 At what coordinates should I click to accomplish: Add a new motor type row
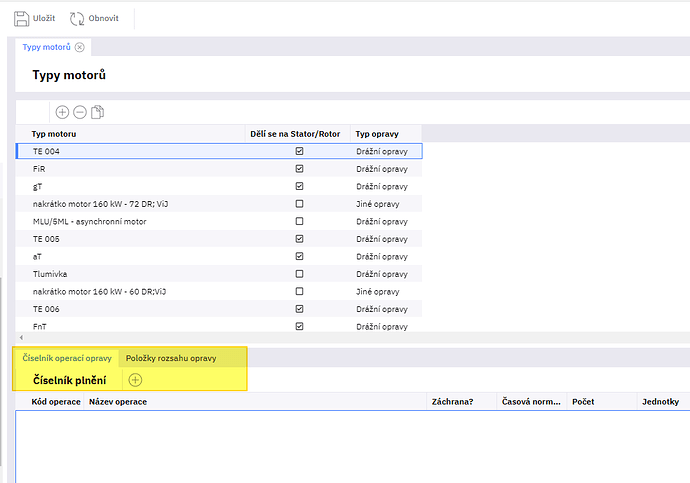pyautogui.click(x=62, y=113)
